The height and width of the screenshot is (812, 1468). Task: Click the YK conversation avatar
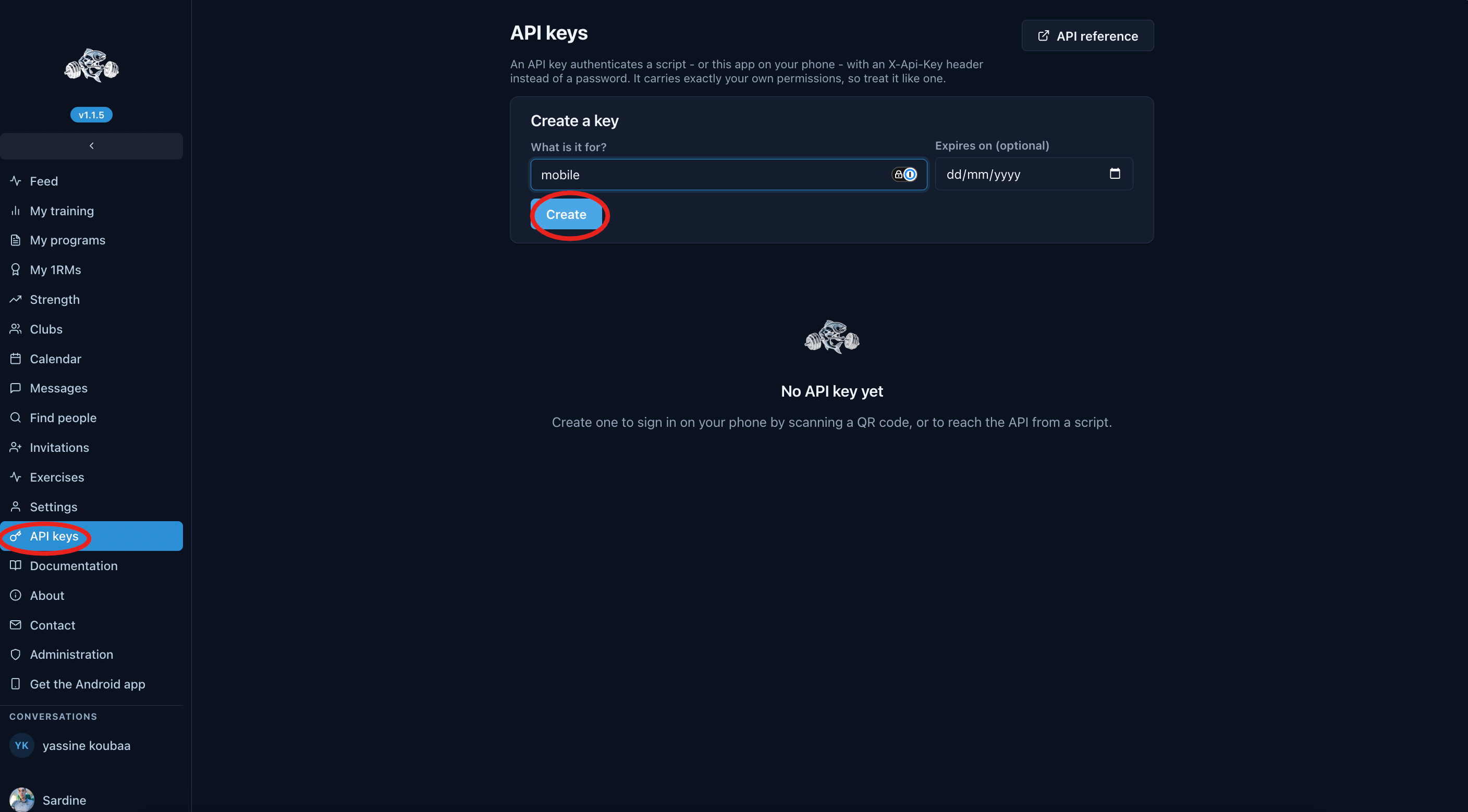coord(22,745)
